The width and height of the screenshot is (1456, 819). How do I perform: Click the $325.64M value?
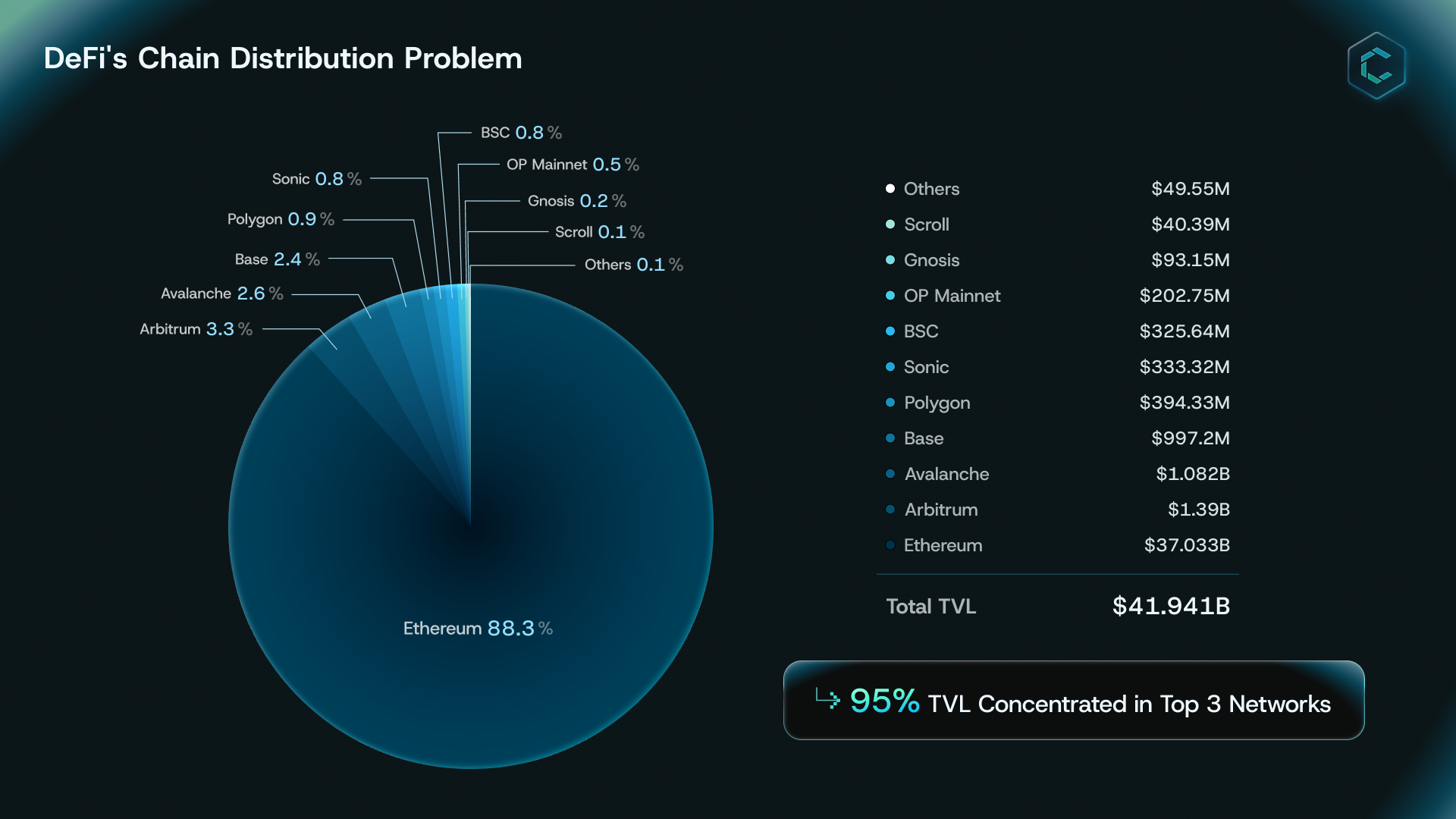1185,331
